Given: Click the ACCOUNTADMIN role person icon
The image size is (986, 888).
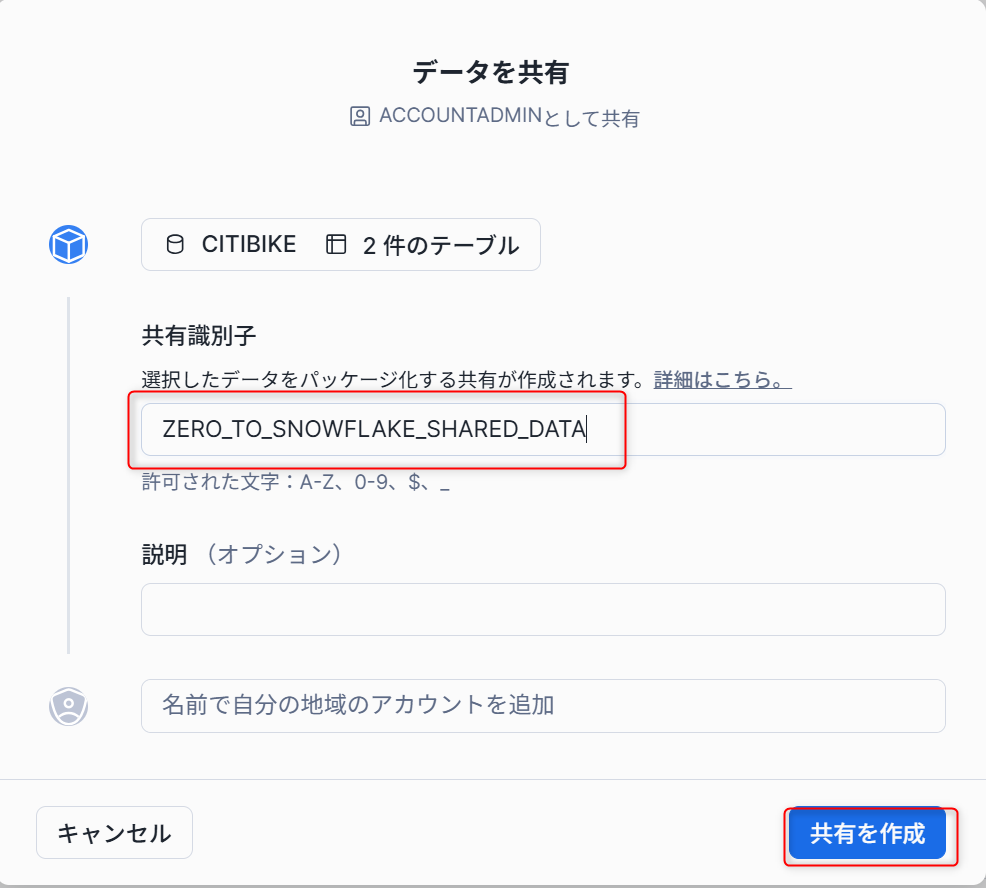Looking at the screenshot, I should pyautogui.click(x=360, y=116).
